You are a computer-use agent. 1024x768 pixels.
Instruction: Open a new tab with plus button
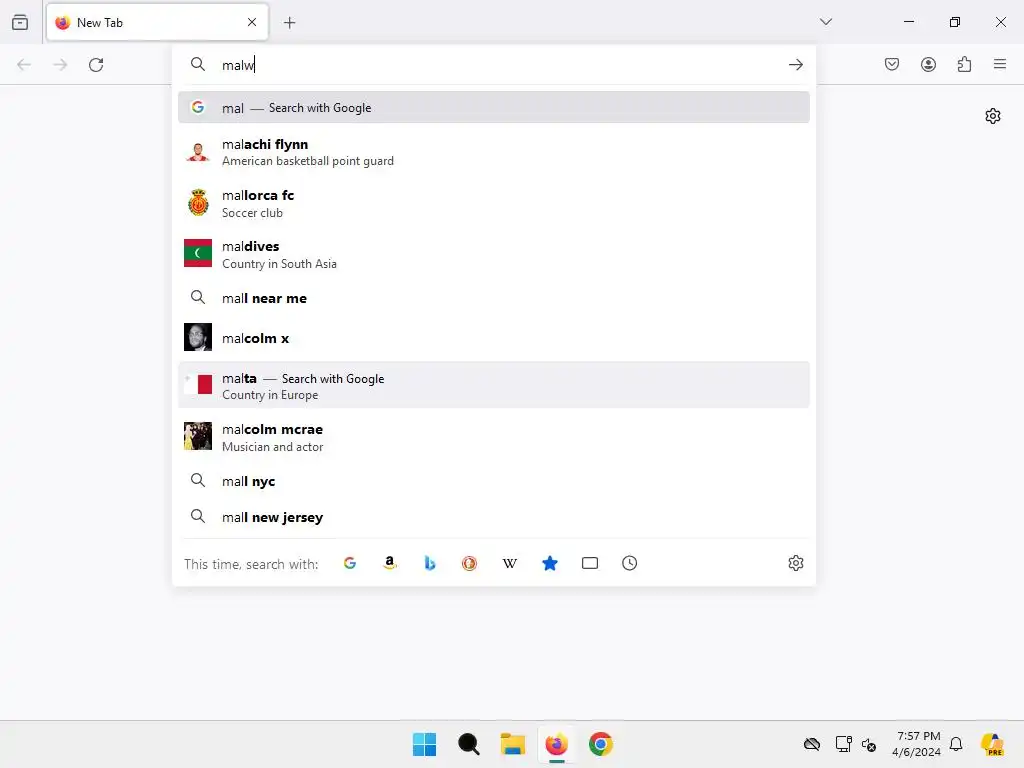click(289, 22)
